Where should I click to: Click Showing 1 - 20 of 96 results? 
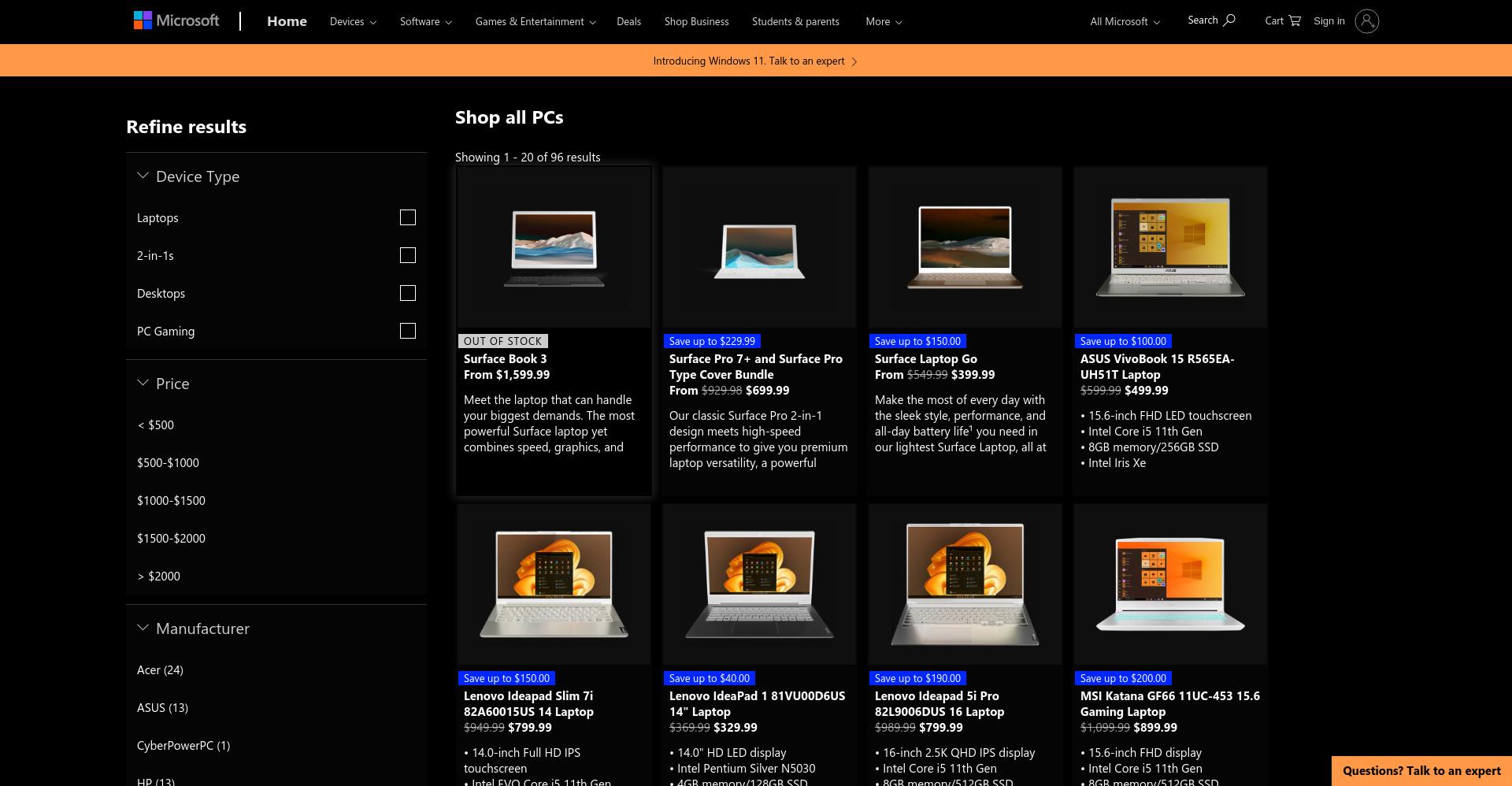pyautogui.click(x=528, y=158)
